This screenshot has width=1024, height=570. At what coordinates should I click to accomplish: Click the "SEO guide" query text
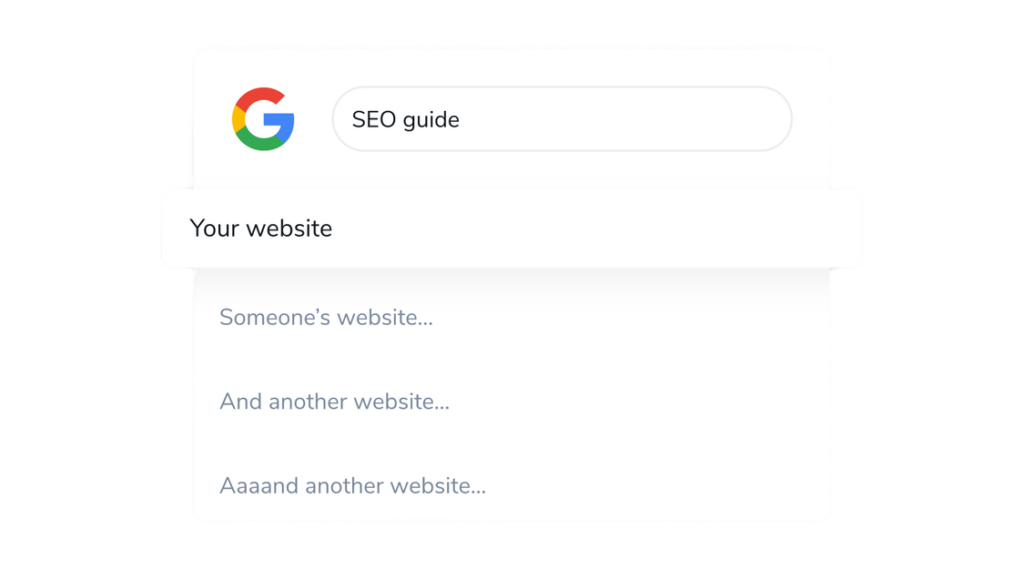coord(405,120)
